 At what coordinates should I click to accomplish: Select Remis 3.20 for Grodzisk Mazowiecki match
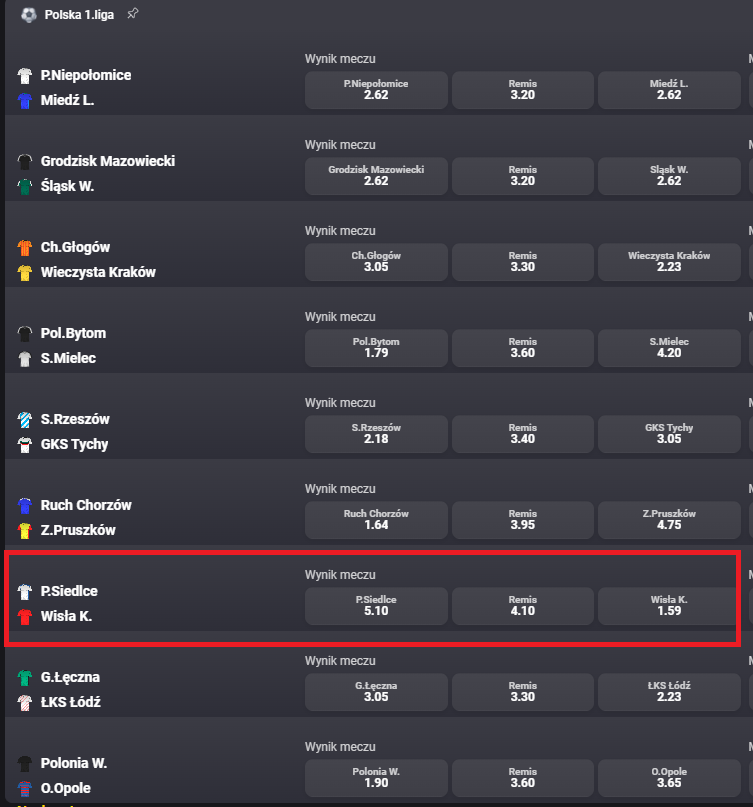pyautogui.click(x=522, y=176)
